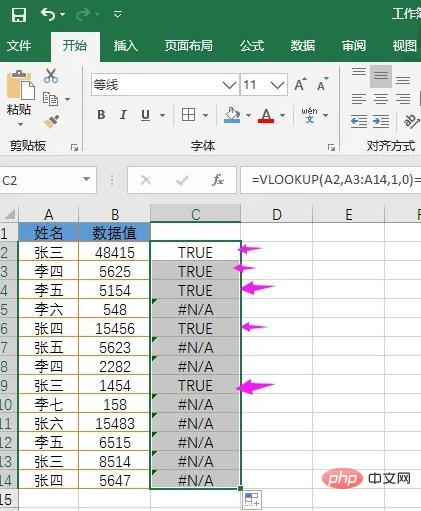Open the 文件 file menu
This screenshot has height=511, width=421.
(19, 46)
